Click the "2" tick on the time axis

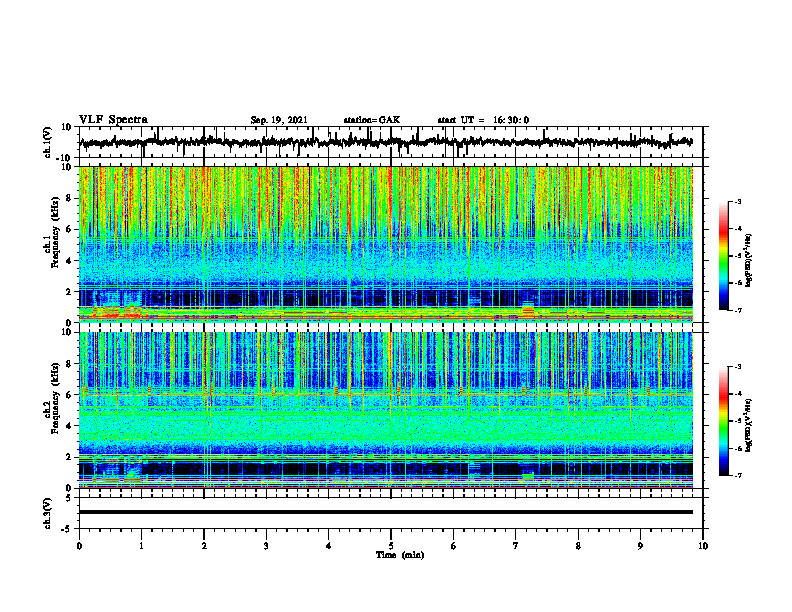pos(204,546)
